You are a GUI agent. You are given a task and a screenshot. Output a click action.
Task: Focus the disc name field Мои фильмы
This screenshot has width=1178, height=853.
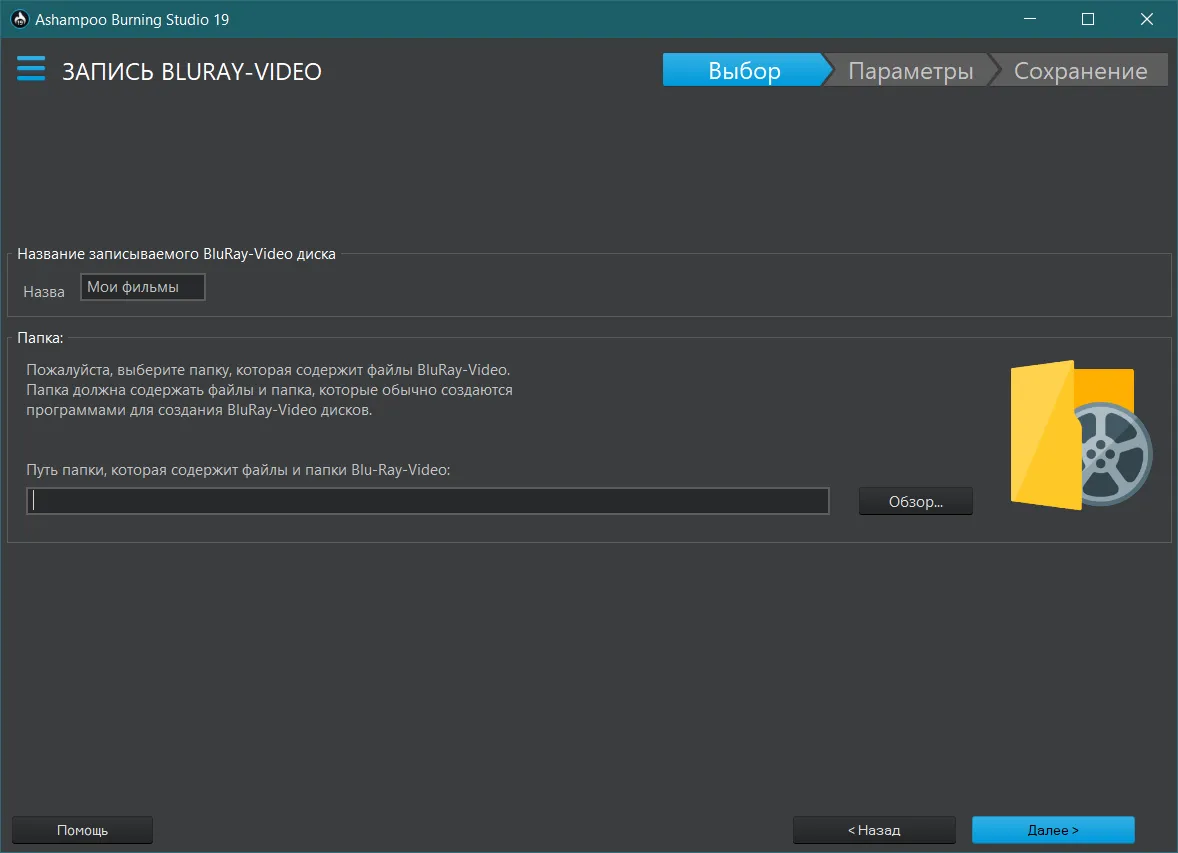[x=143, y=287]
